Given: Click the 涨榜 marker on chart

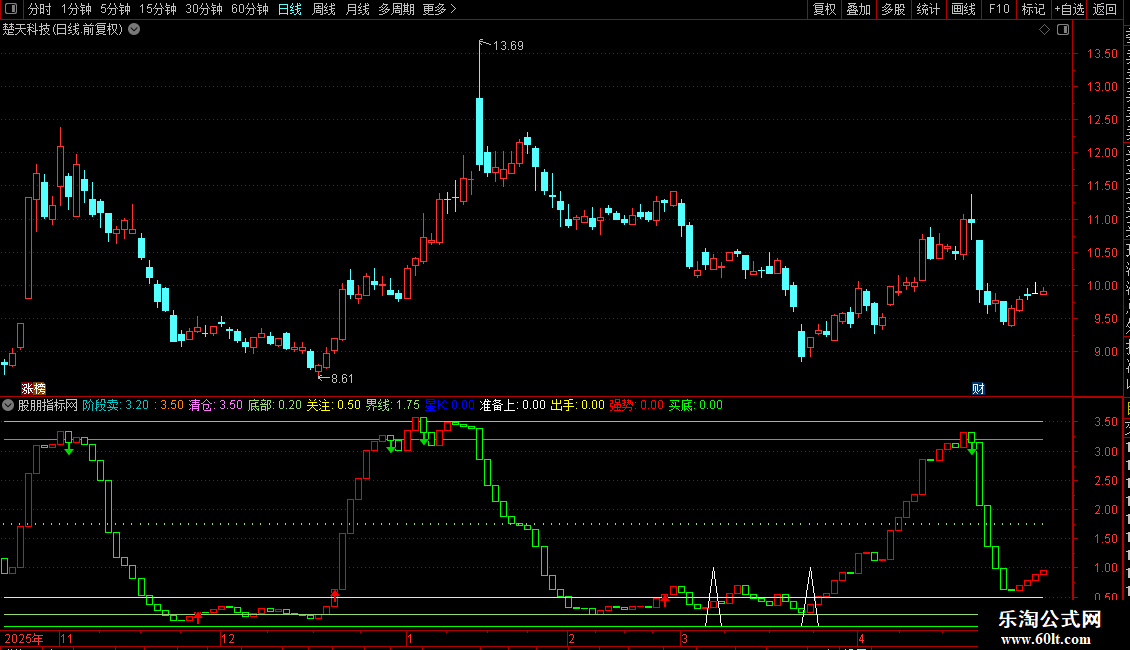Looking at the screenshot, I should [x=34, y=388].
